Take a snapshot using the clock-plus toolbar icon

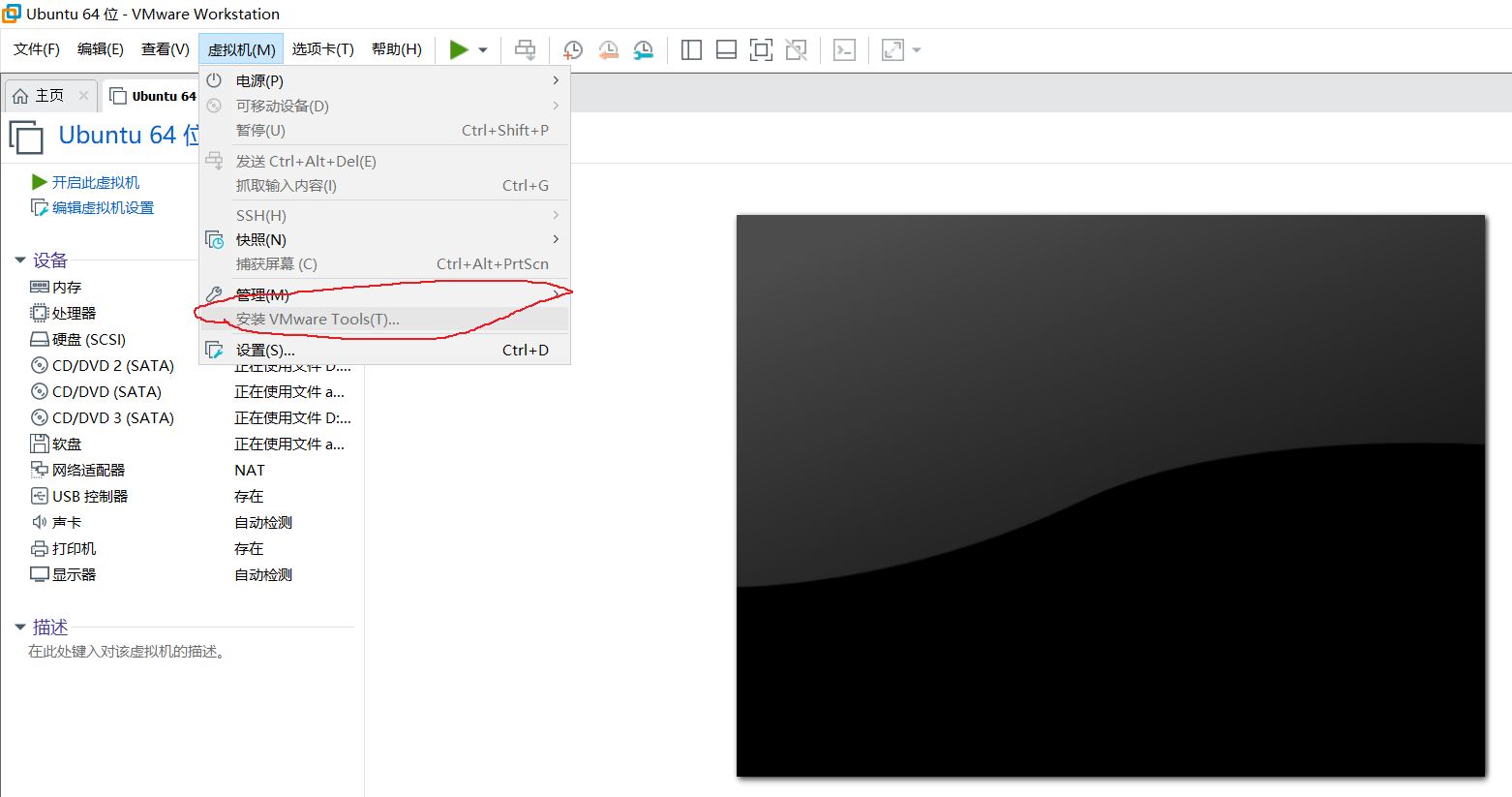(573, 49)
